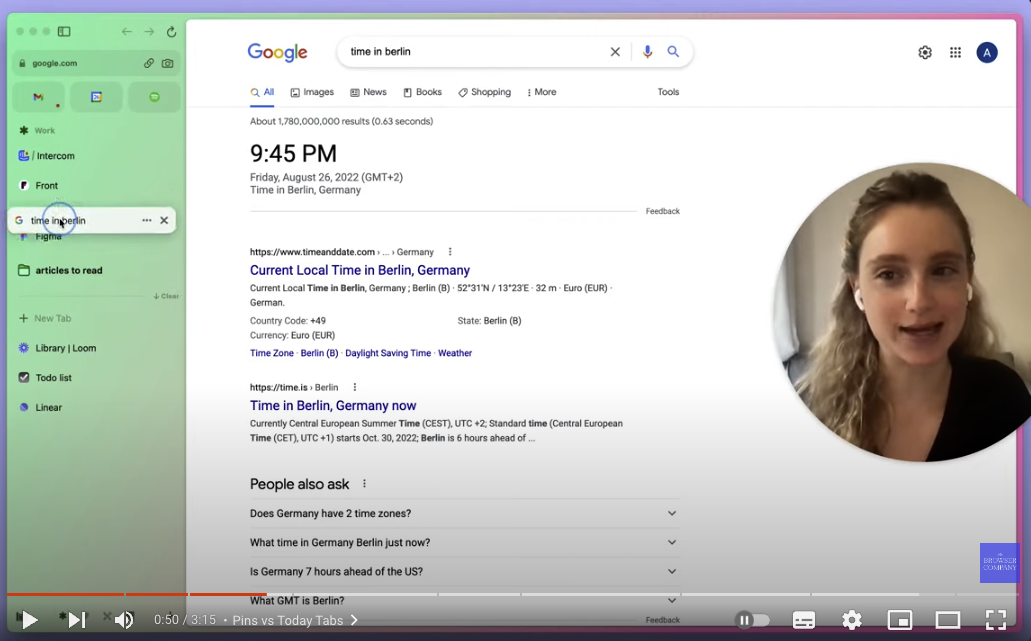Open Current Local Time in Berlin link

[360, 270]
